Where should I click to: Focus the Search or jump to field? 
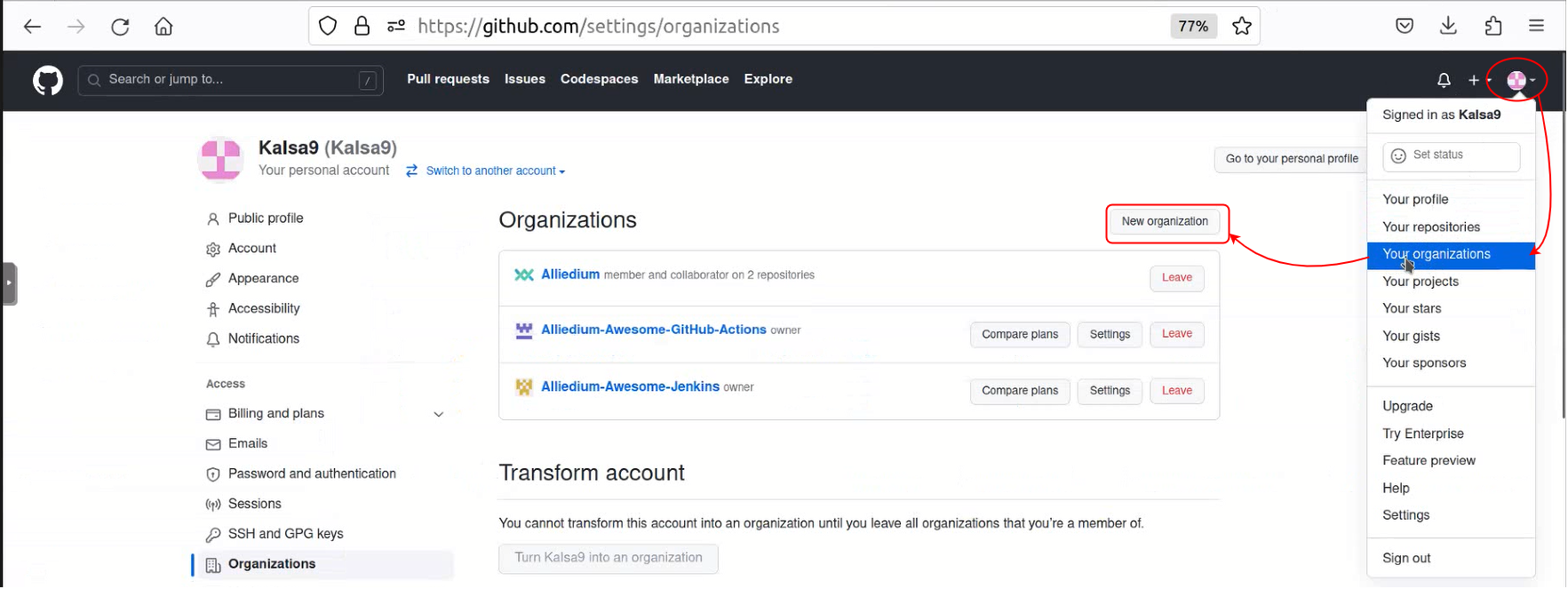click(231, 80)
